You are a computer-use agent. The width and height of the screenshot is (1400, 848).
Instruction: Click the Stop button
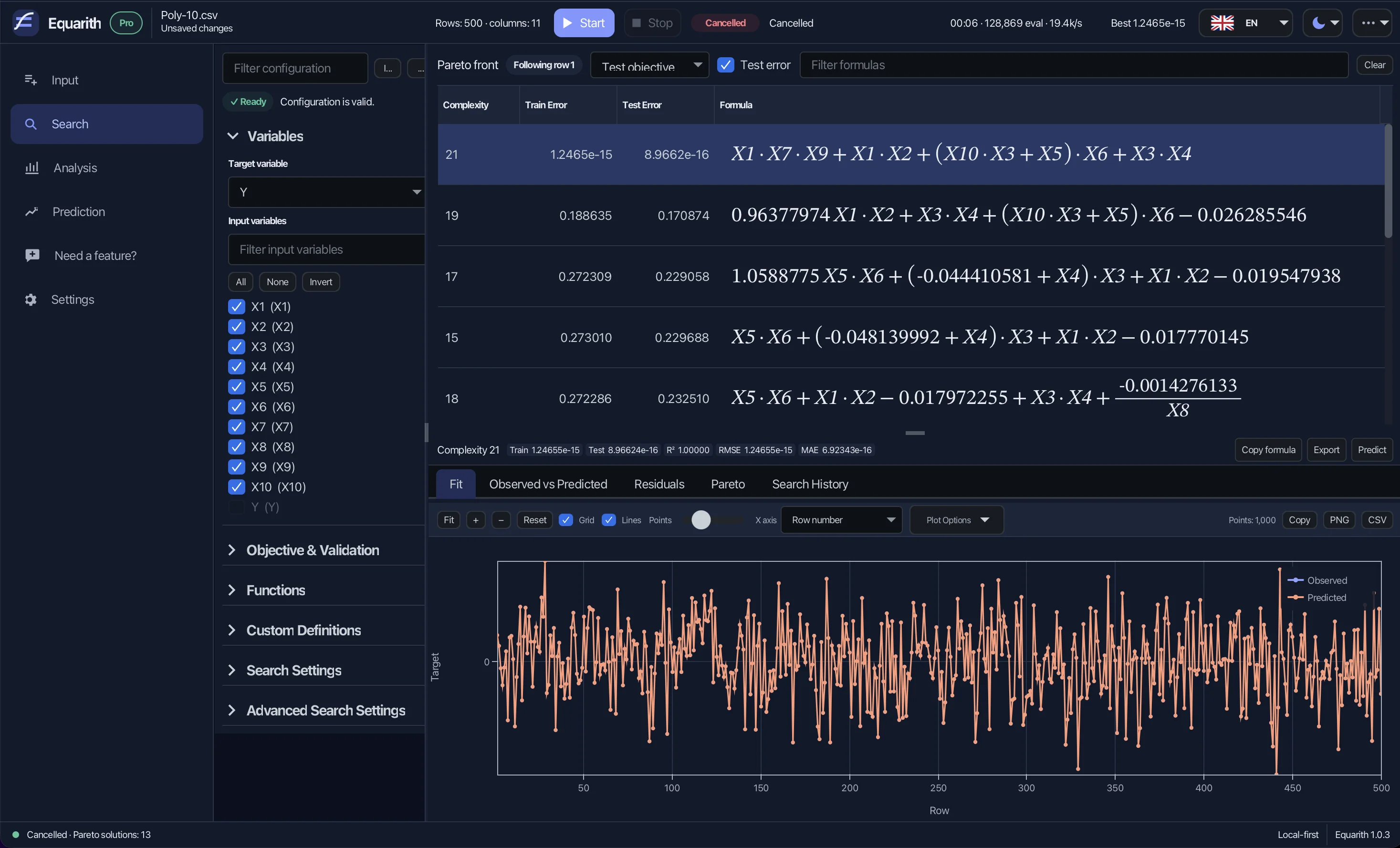[x=652, y=23]
